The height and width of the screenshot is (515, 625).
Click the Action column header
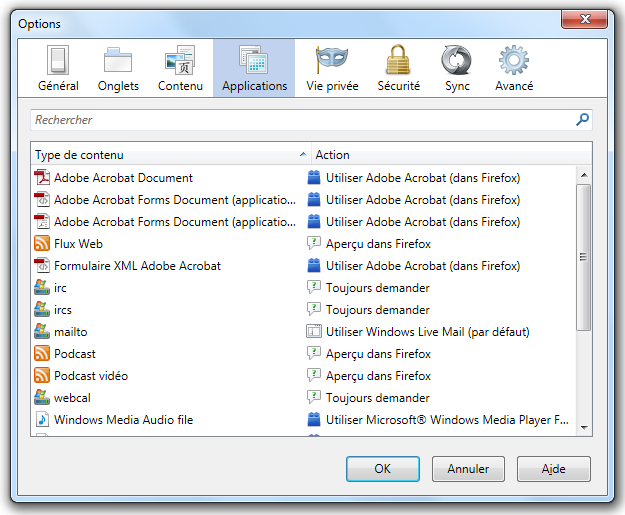[x=452, y=155]
